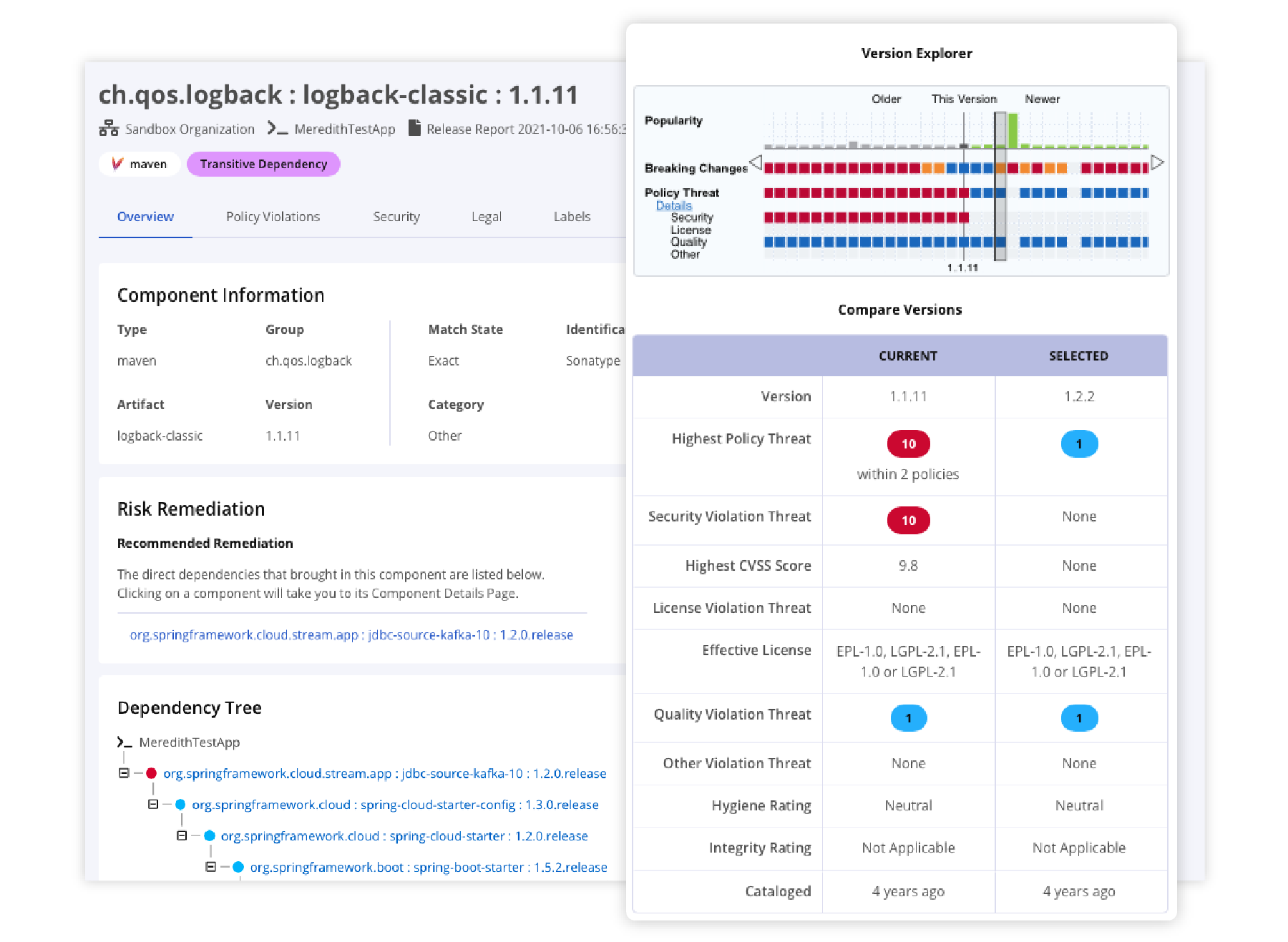The height and width of the screenshot is (942, 1288).
Task: Click the red Security Violation Threat badge showing 10
Action: 908,521
